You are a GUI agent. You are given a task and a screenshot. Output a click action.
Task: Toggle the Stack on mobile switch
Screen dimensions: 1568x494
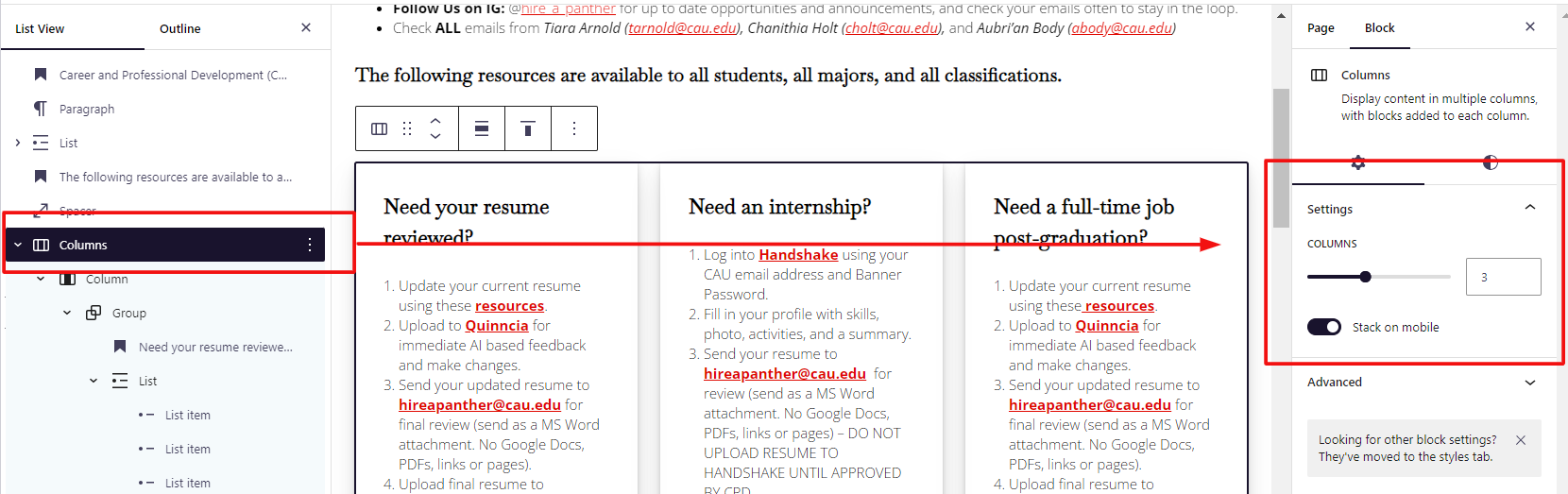(1324, 327)
